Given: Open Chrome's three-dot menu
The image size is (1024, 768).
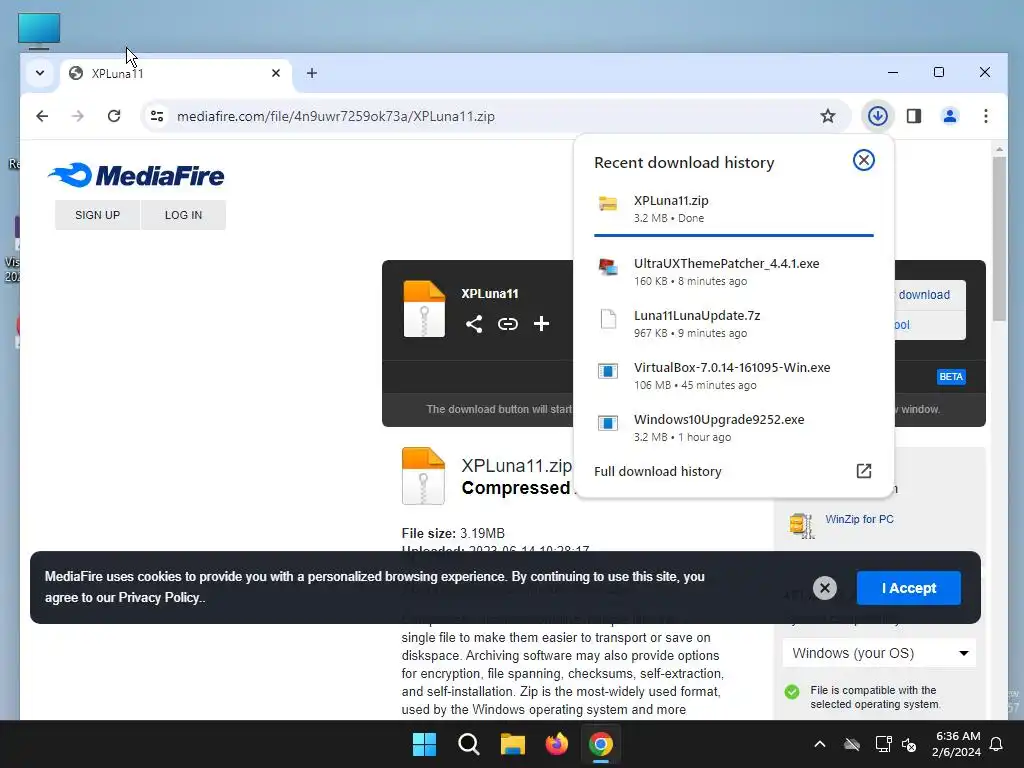Looking at the screenshot, I should click(x=985, y=116).
